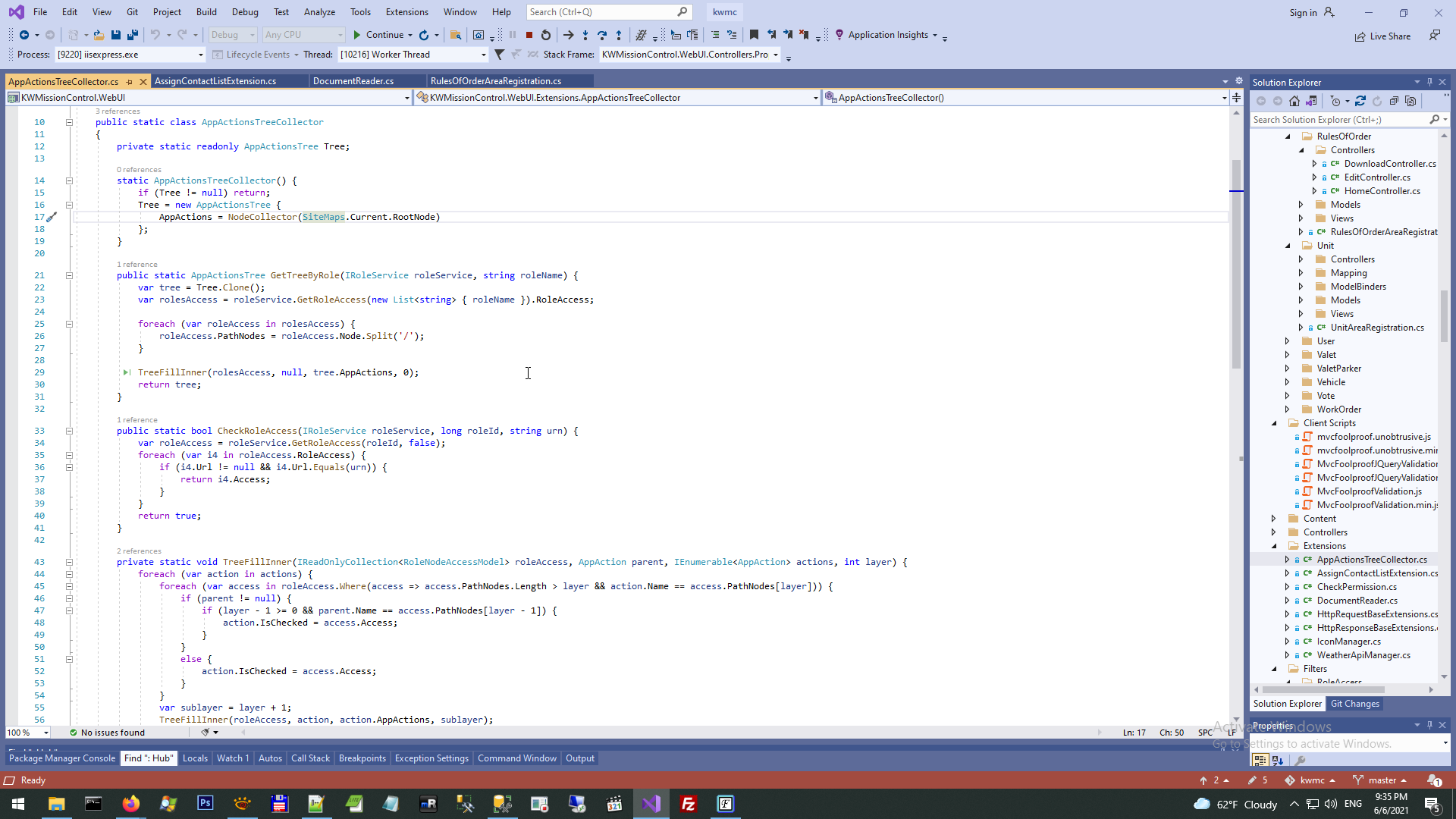Collapse GetTreeByRole method outlining box
1456x819 pixels.
pos(69,275)
